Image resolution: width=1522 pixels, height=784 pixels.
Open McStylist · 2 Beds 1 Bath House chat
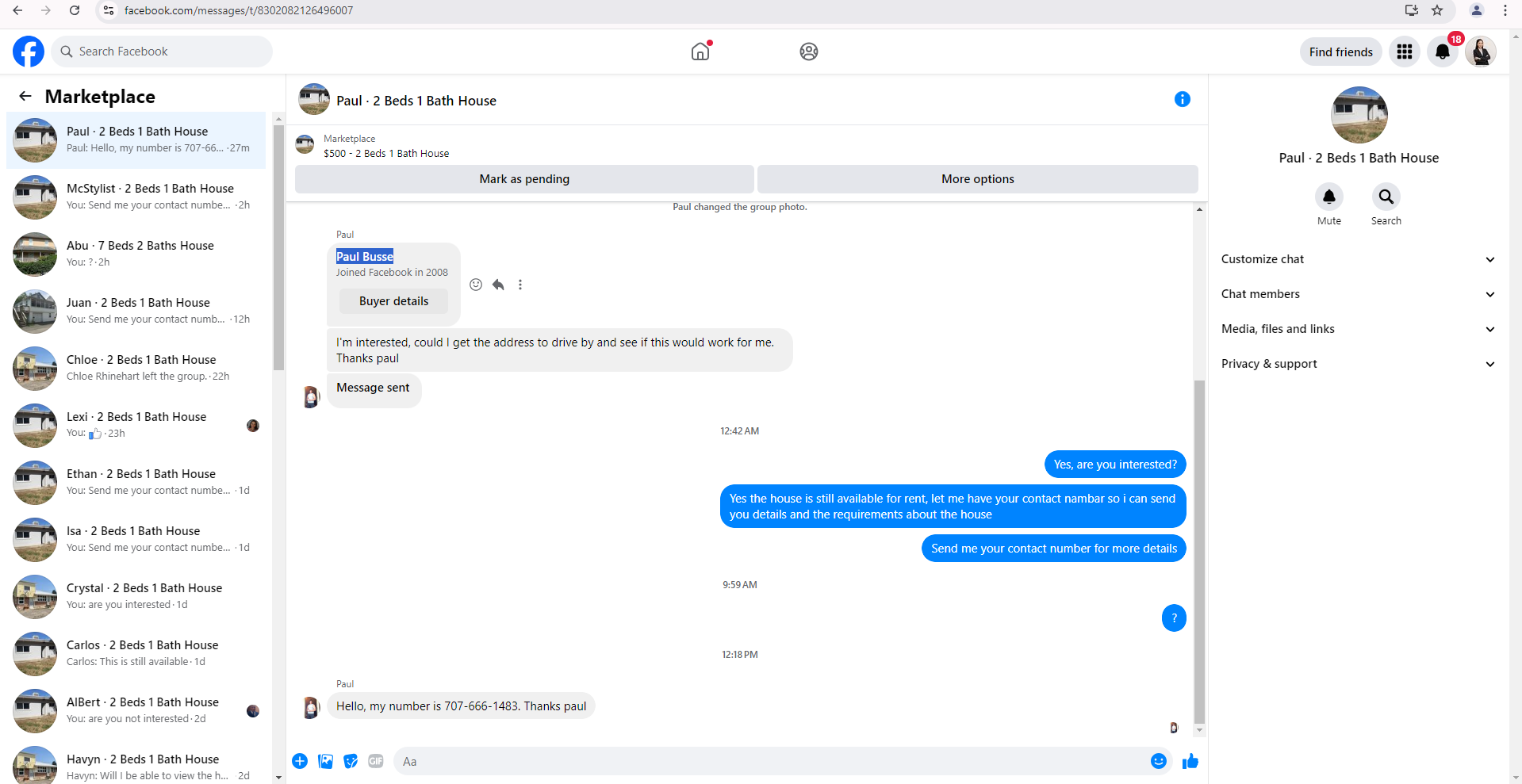click(136, 197)
